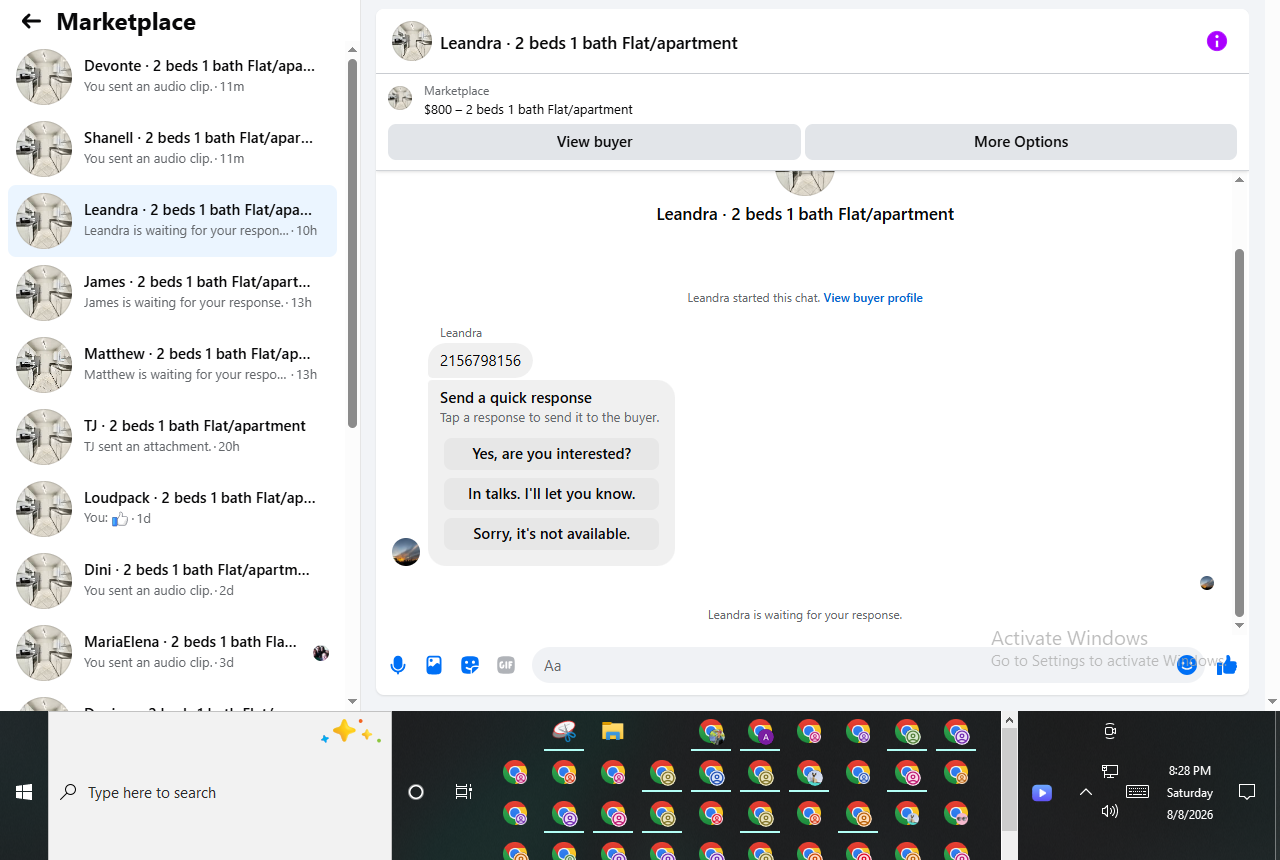Open Matthew conversation
1280x860 pixels.
click(172, 365)
